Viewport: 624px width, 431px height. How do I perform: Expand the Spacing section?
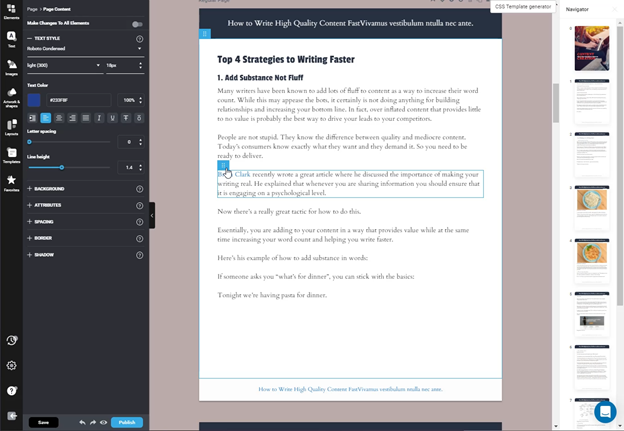tap(29, 222)
